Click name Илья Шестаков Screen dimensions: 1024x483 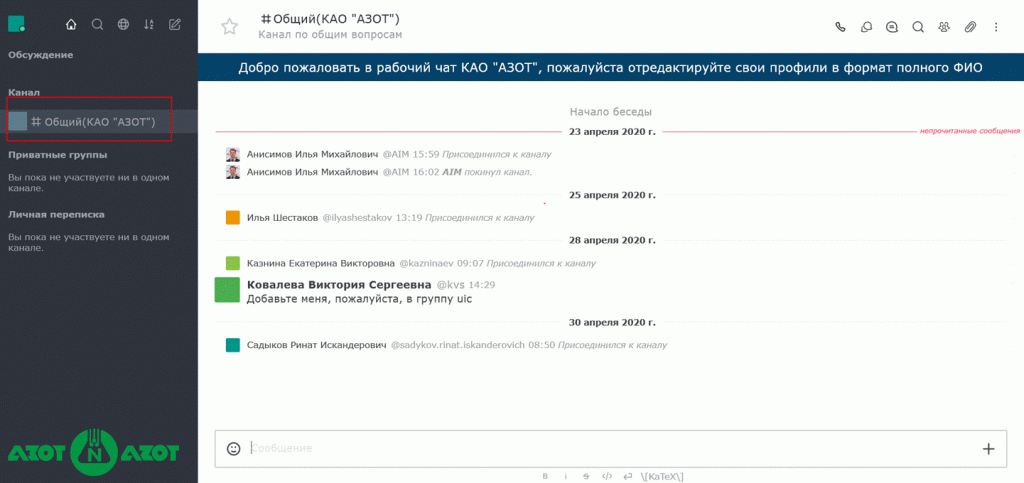point(283,218)
